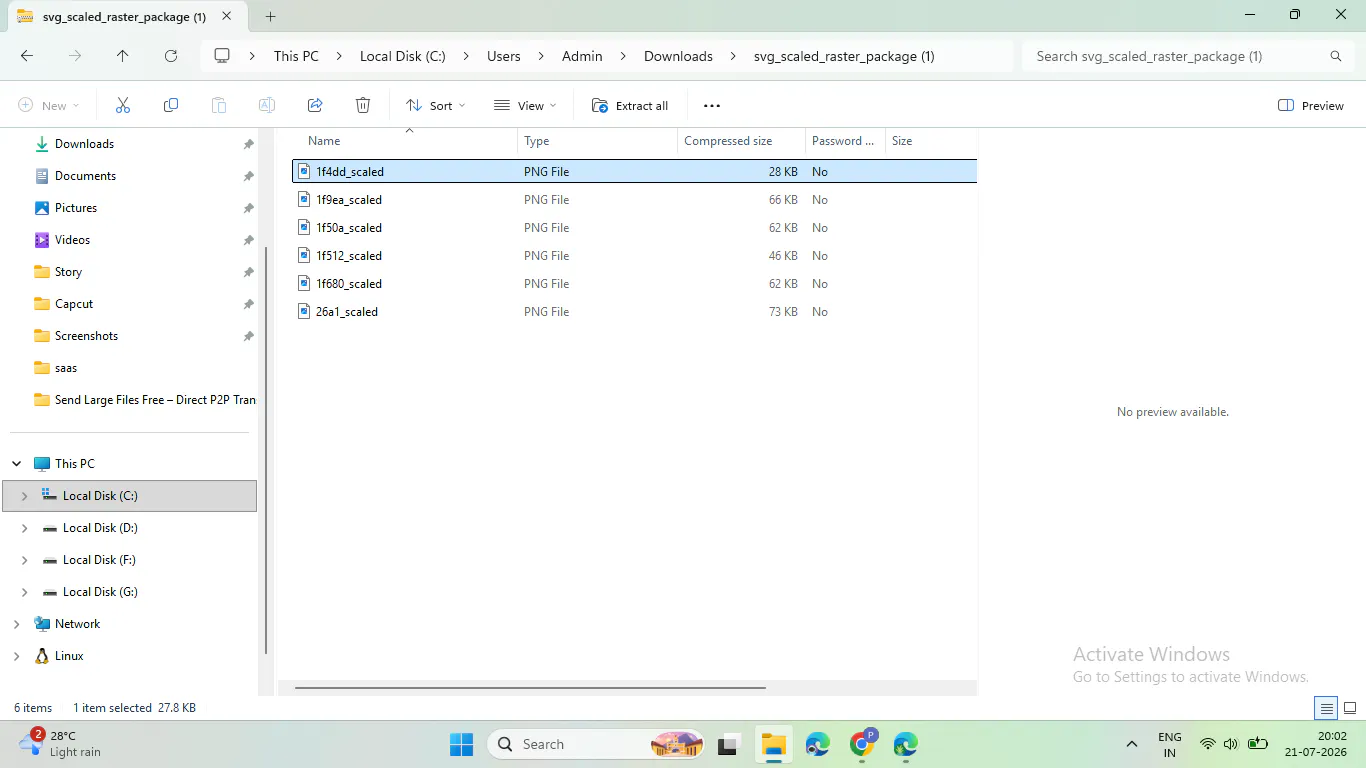This screenshot has height=768, width=1366.
Task: Go up one folder level
Action: tap(123, 56)
